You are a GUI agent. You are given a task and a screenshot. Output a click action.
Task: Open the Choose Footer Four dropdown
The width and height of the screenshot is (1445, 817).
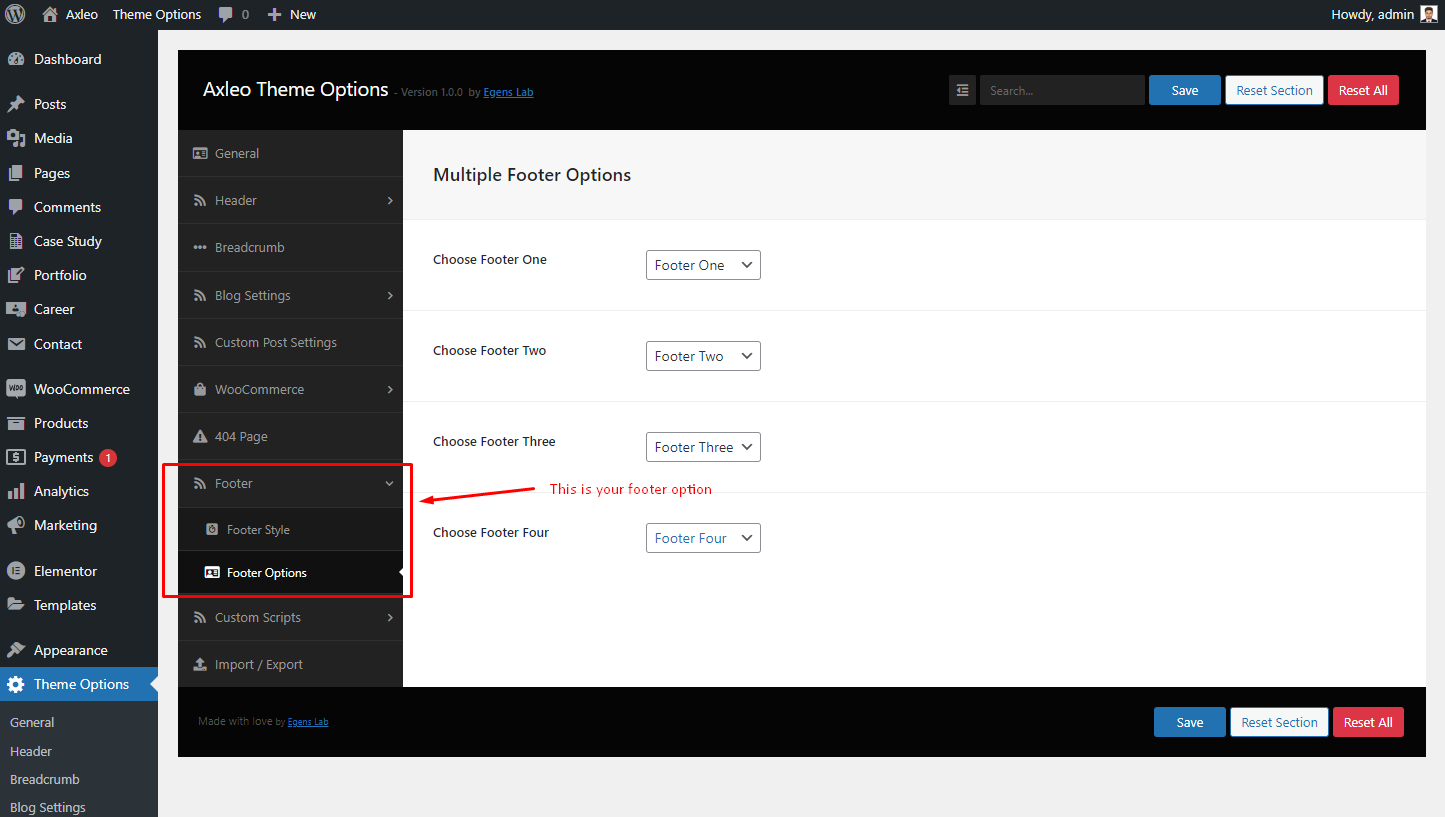tap(703, 538)
